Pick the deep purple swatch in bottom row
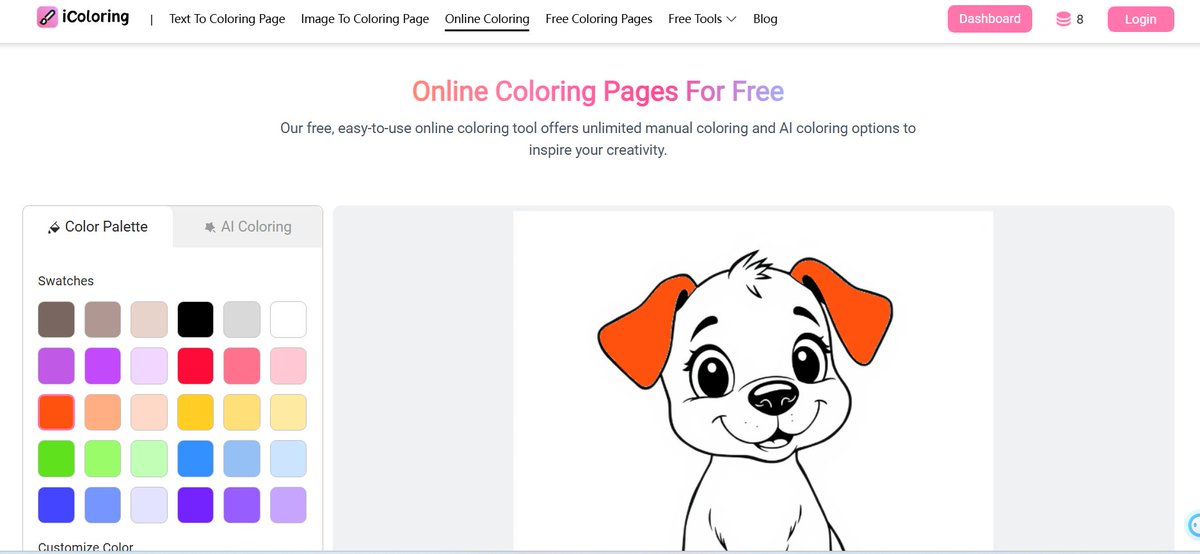 [x=196, y=505]
